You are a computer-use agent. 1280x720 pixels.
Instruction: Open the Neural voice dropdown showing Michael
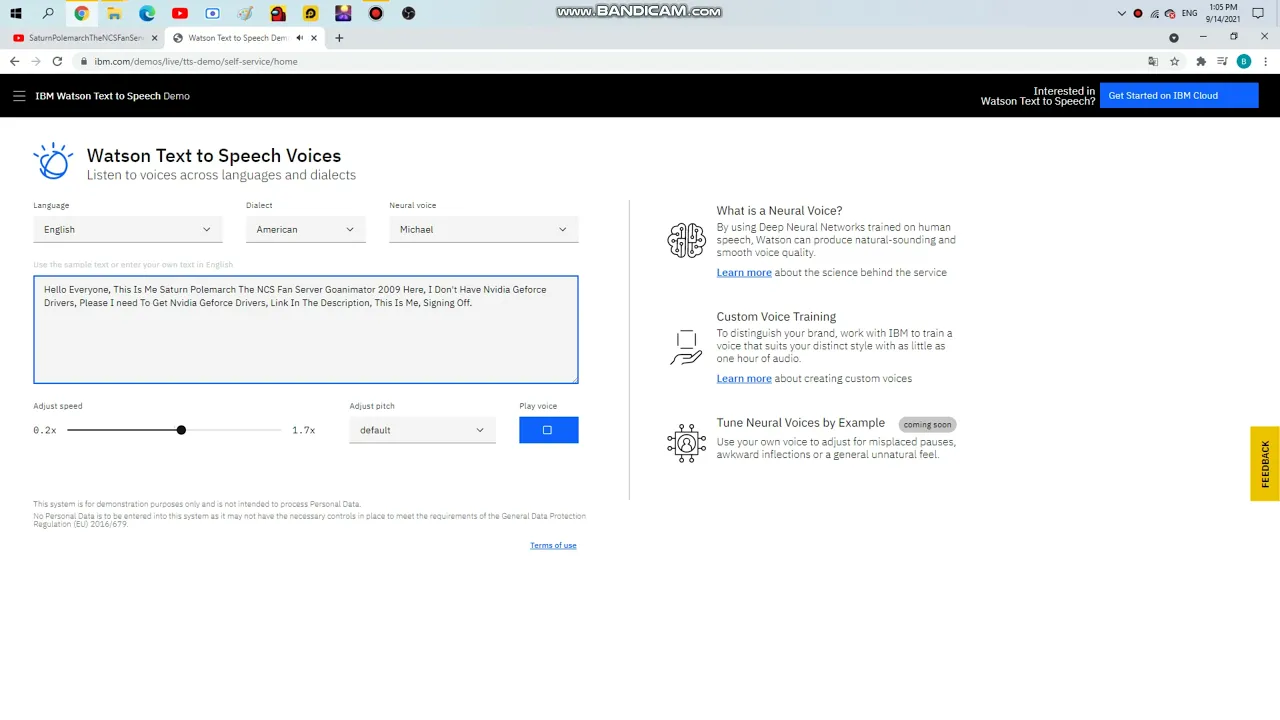tap(483, 229)
